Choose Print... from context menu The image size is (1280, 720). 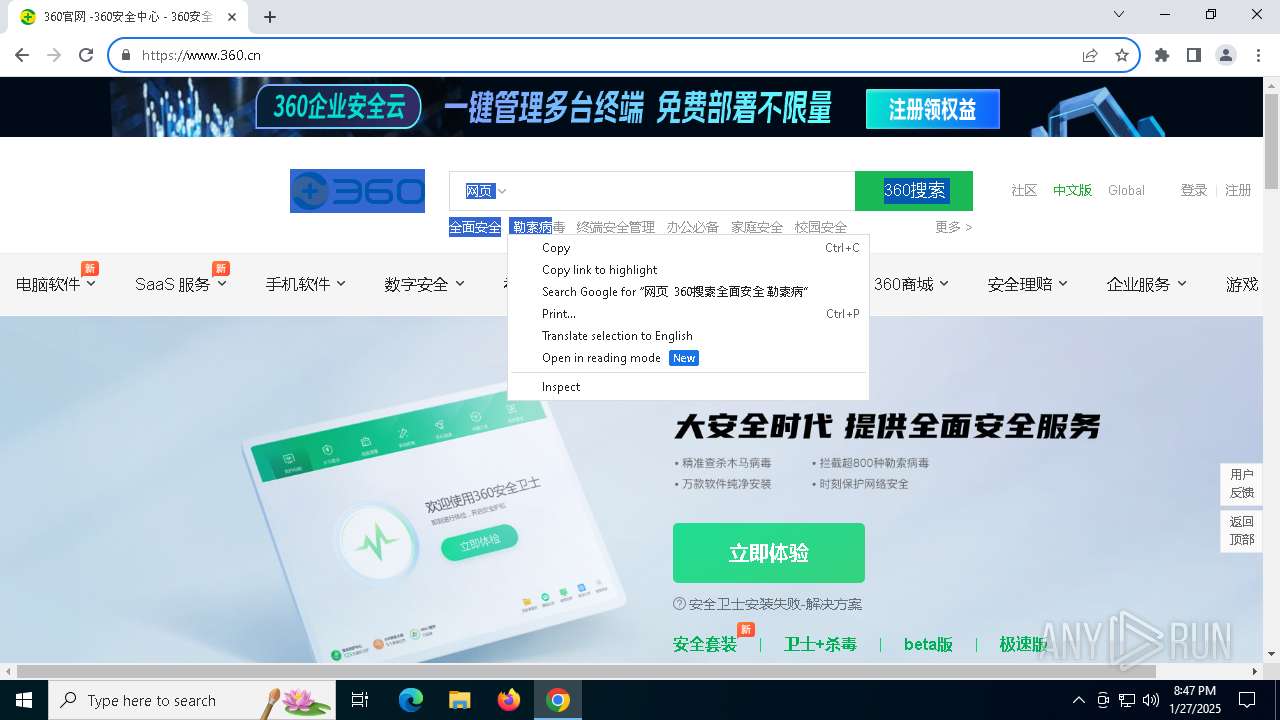[688, 314]
